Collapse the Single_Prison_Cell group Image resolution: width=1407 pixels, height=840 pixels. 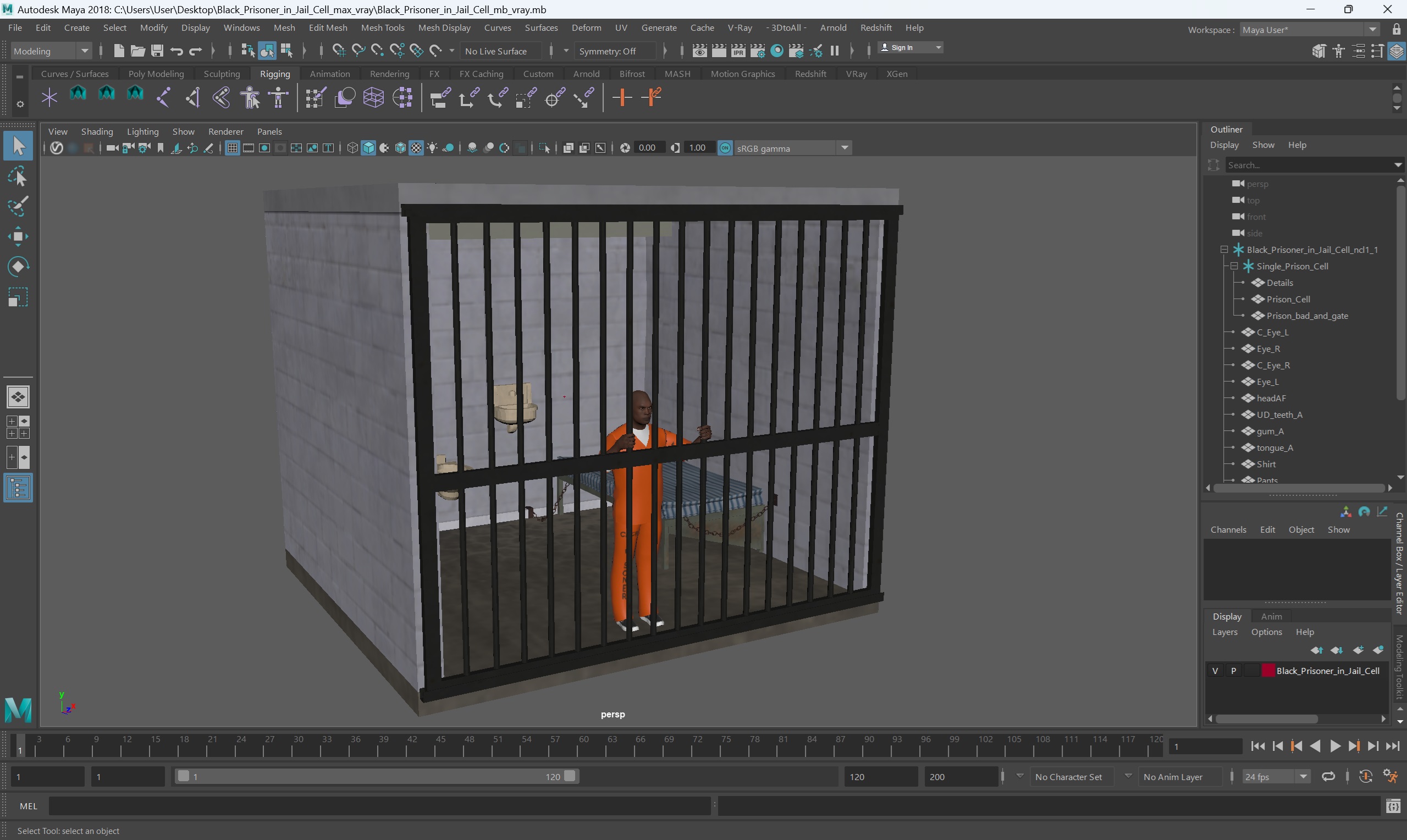pos(1234,266)
